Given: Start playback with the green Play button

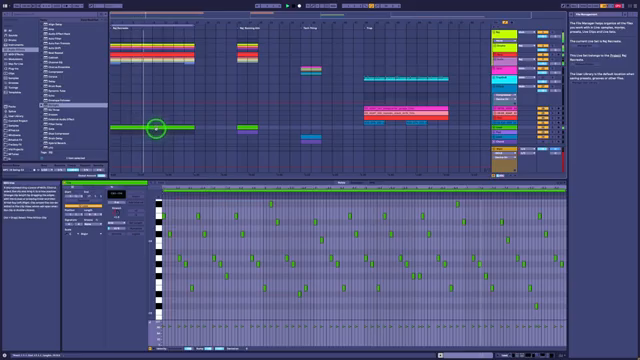Looking at the screenshot, I should coord(287,6).
